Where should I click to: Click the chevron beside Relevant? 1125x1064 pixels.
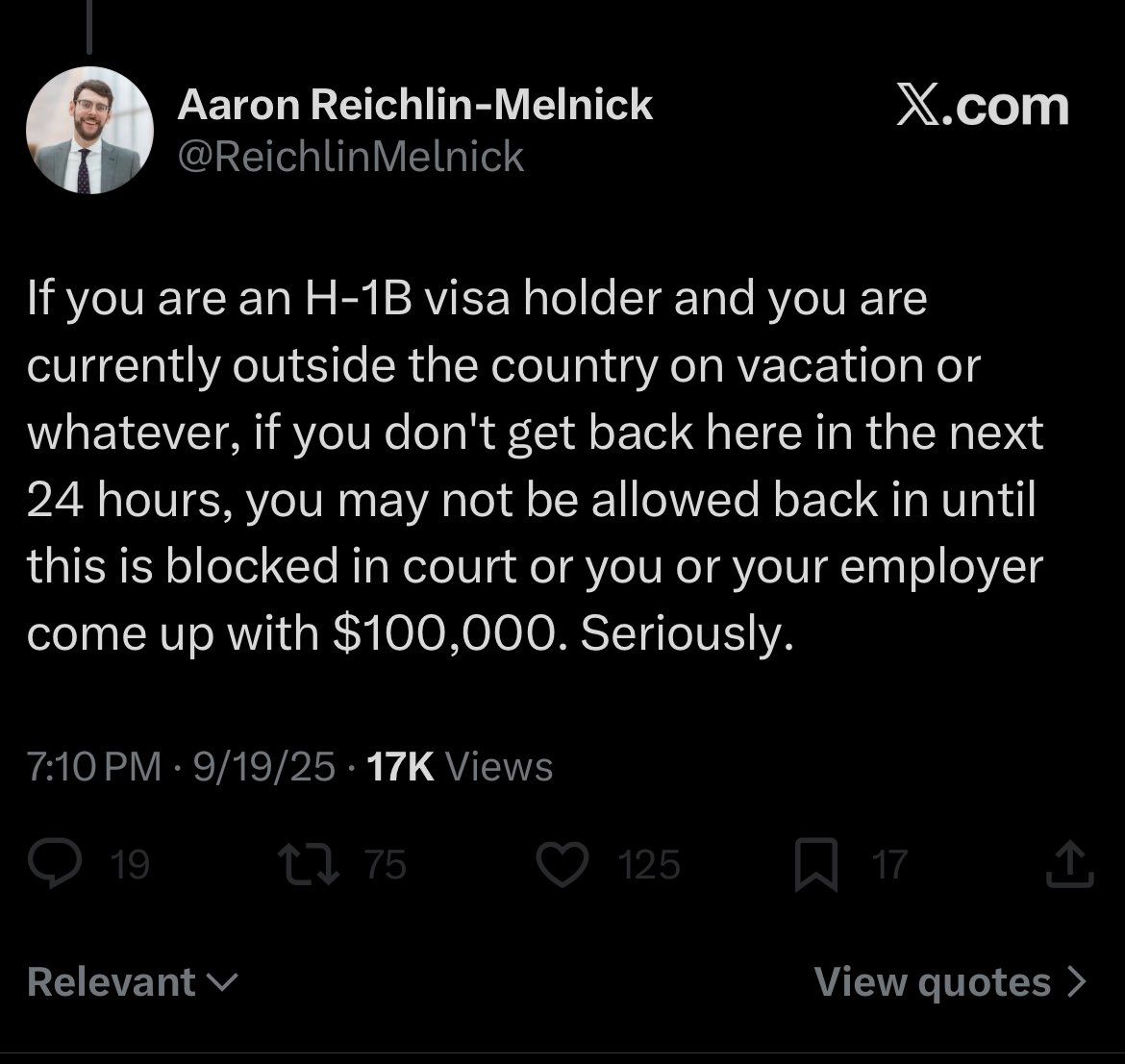tap(222, 982)
